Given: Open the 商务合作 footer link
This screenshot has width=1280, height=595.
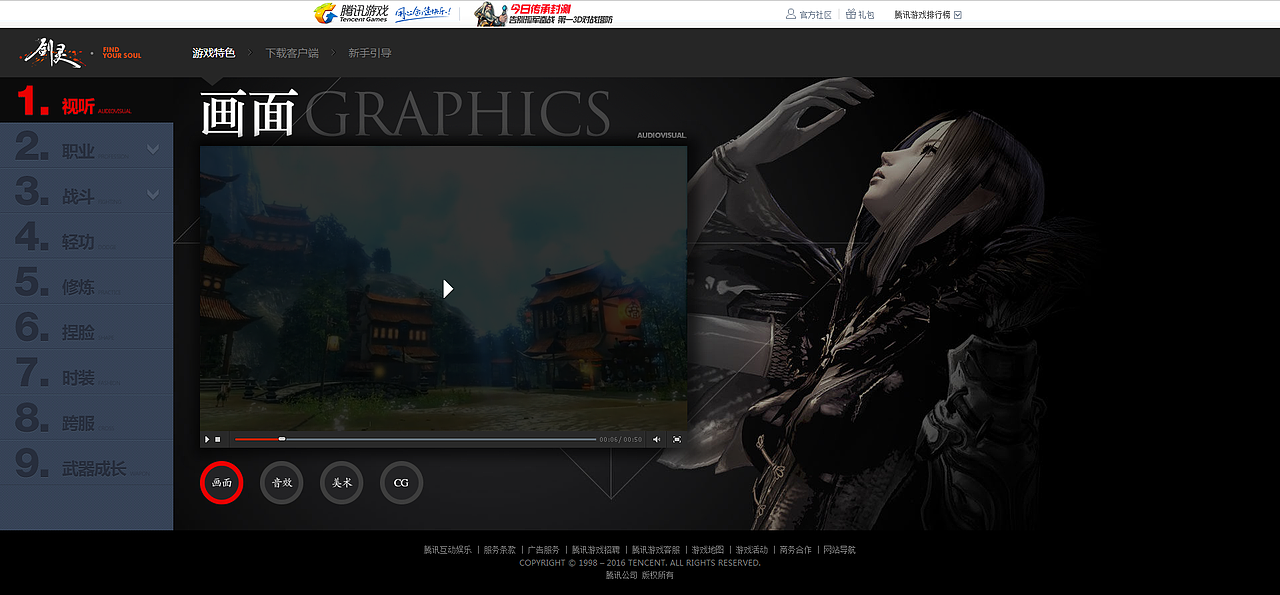Looking at the screenshot, I should (x=796, y=550).
